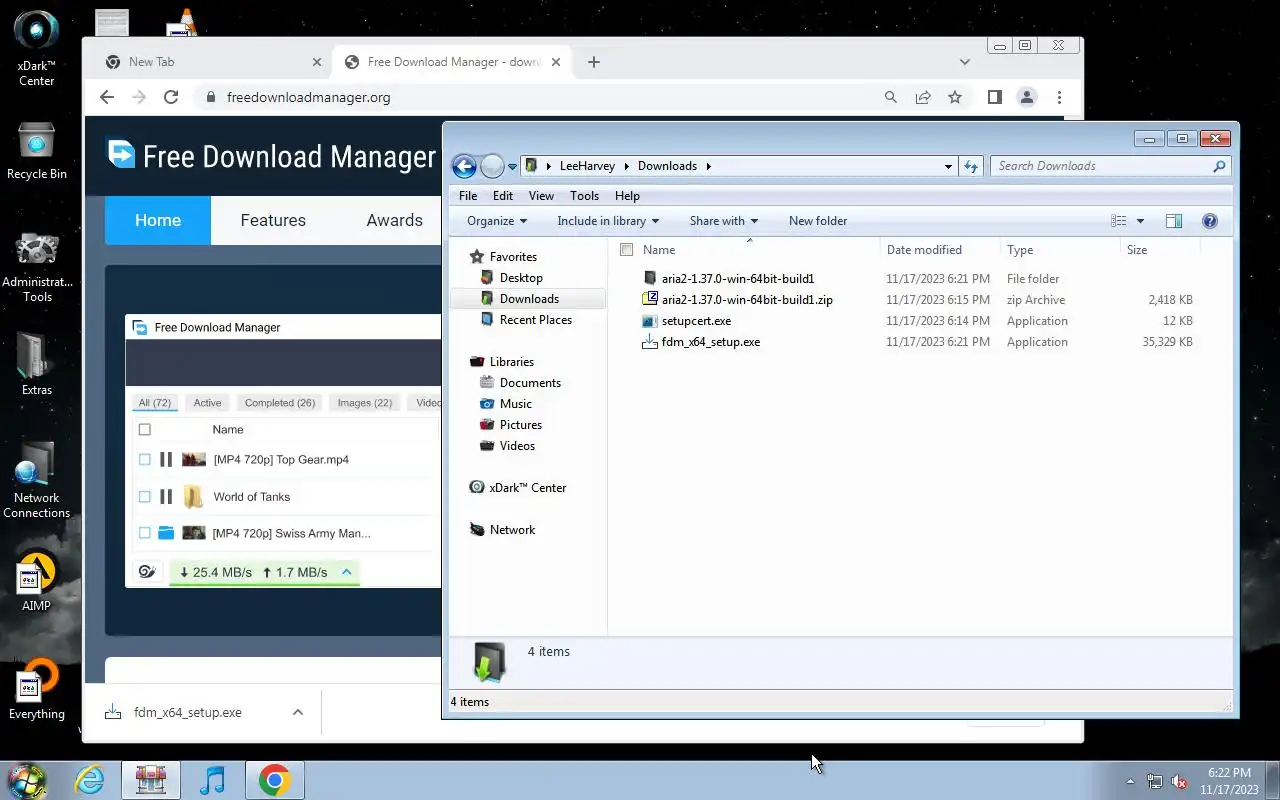The height and width of the screenshot is (800, 1280).
Task: Tick checkbox for World of Tanks row
Action: pyautogui.click(x=144, y=497)
